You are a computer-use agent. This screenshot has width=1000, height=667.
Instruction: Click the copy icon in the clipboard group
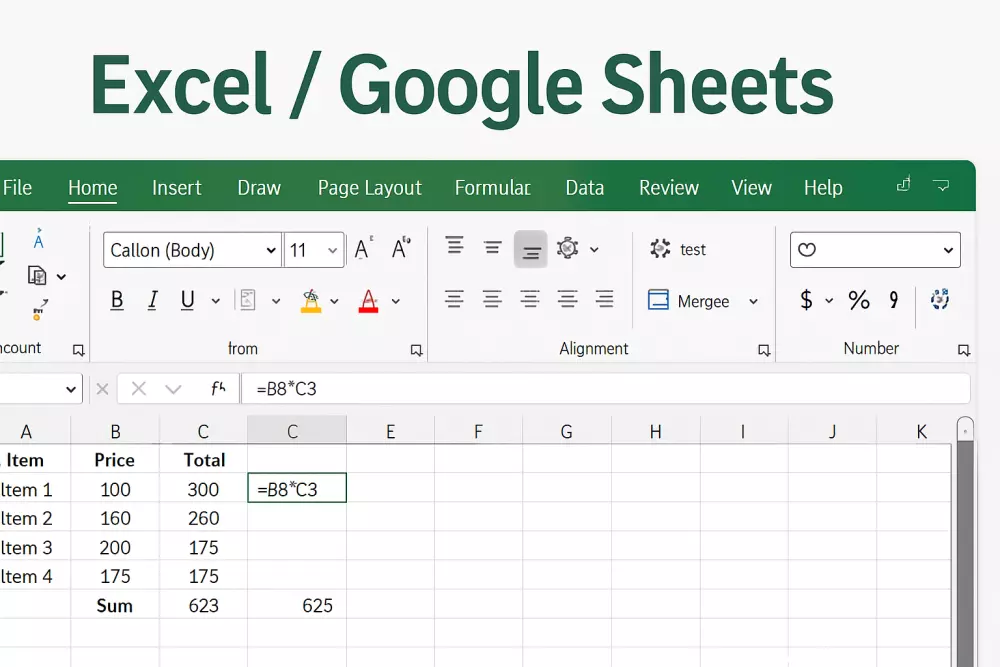click(x=37, y=275)
